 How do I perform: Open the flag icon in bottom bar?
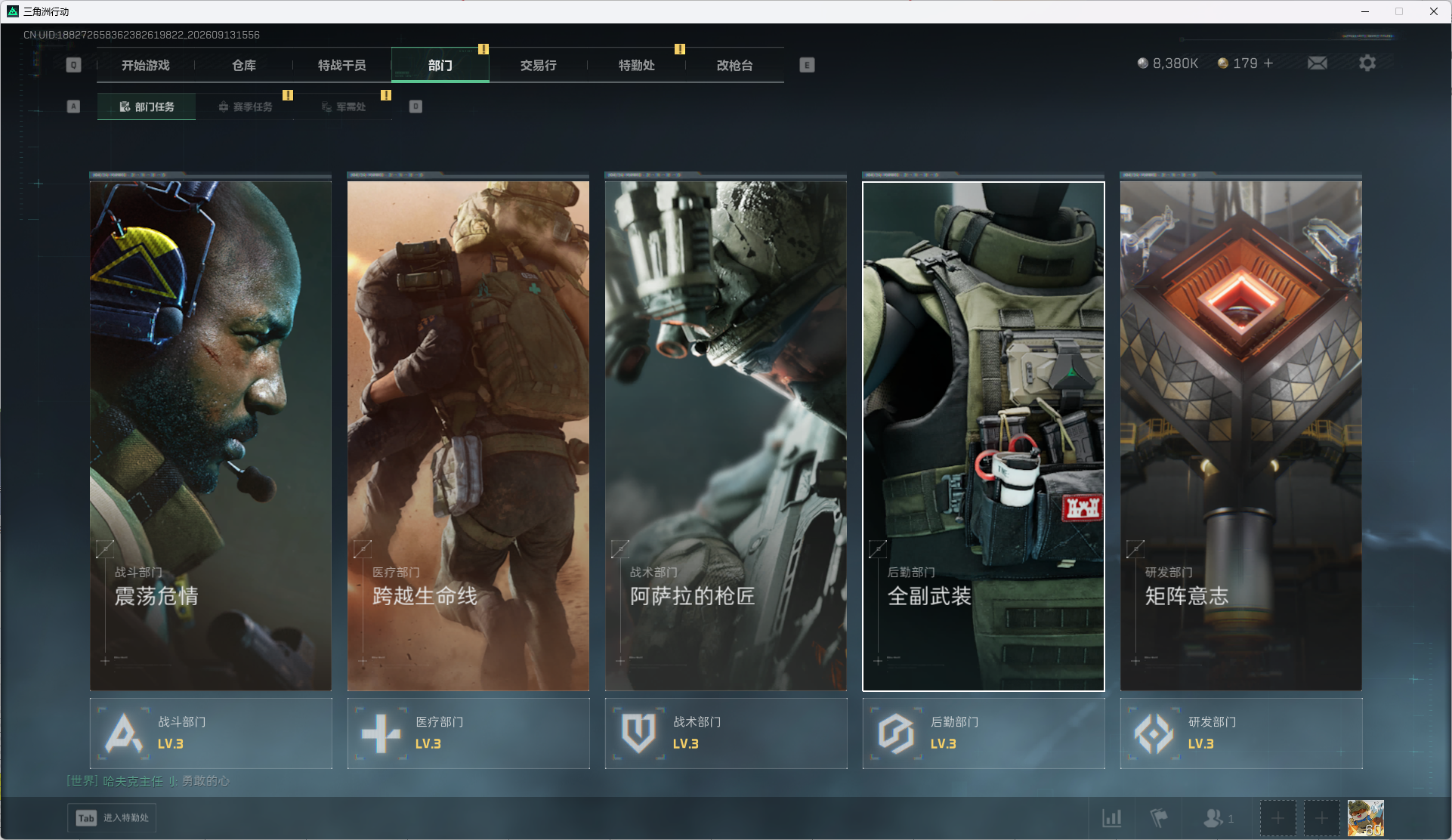(1159, 818)
